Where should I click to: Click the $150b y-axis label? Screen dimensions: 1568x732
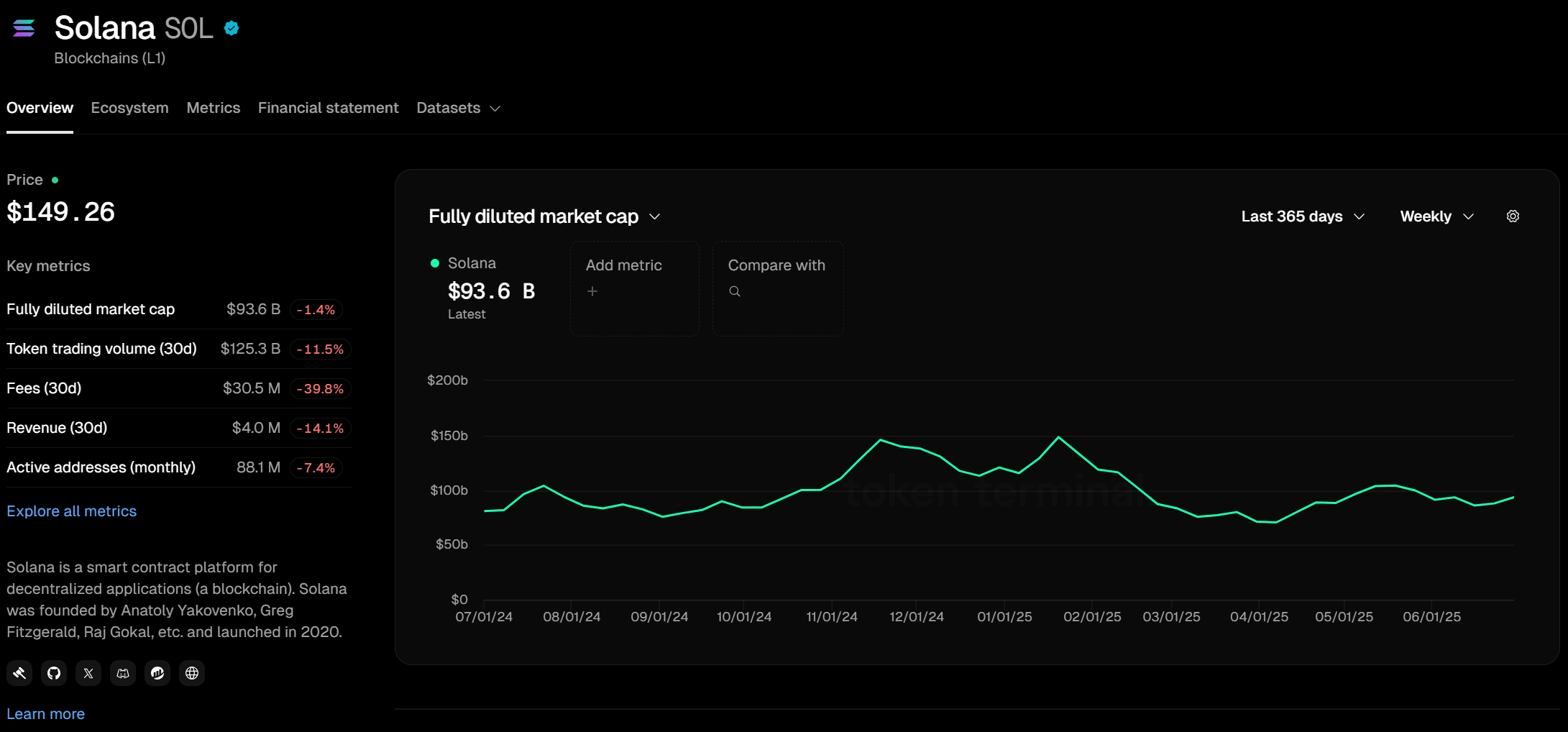coord(449,436)
